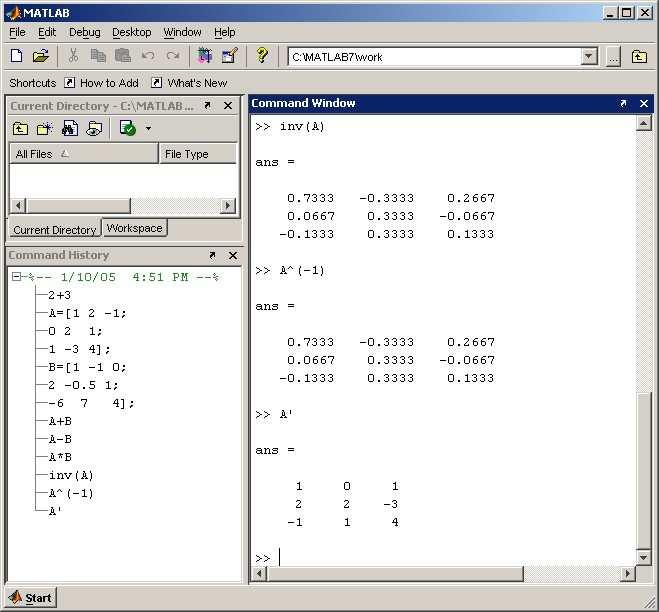The height and width of the screenshot is (612, 659).
Task: Click the browse for folder ellipsis button
Action: coord(613,57)
